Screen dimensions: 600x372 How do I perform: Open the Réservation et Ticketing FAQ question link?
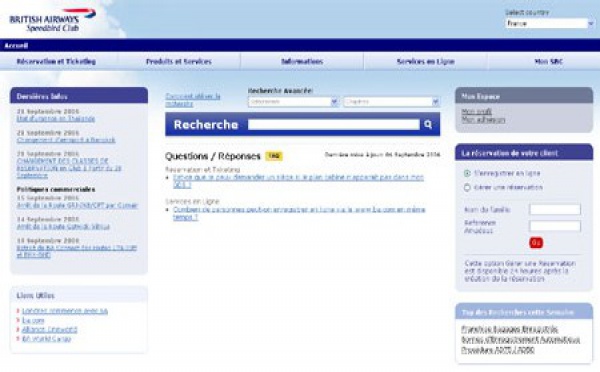pyautogui.click(x=298, y=181)
